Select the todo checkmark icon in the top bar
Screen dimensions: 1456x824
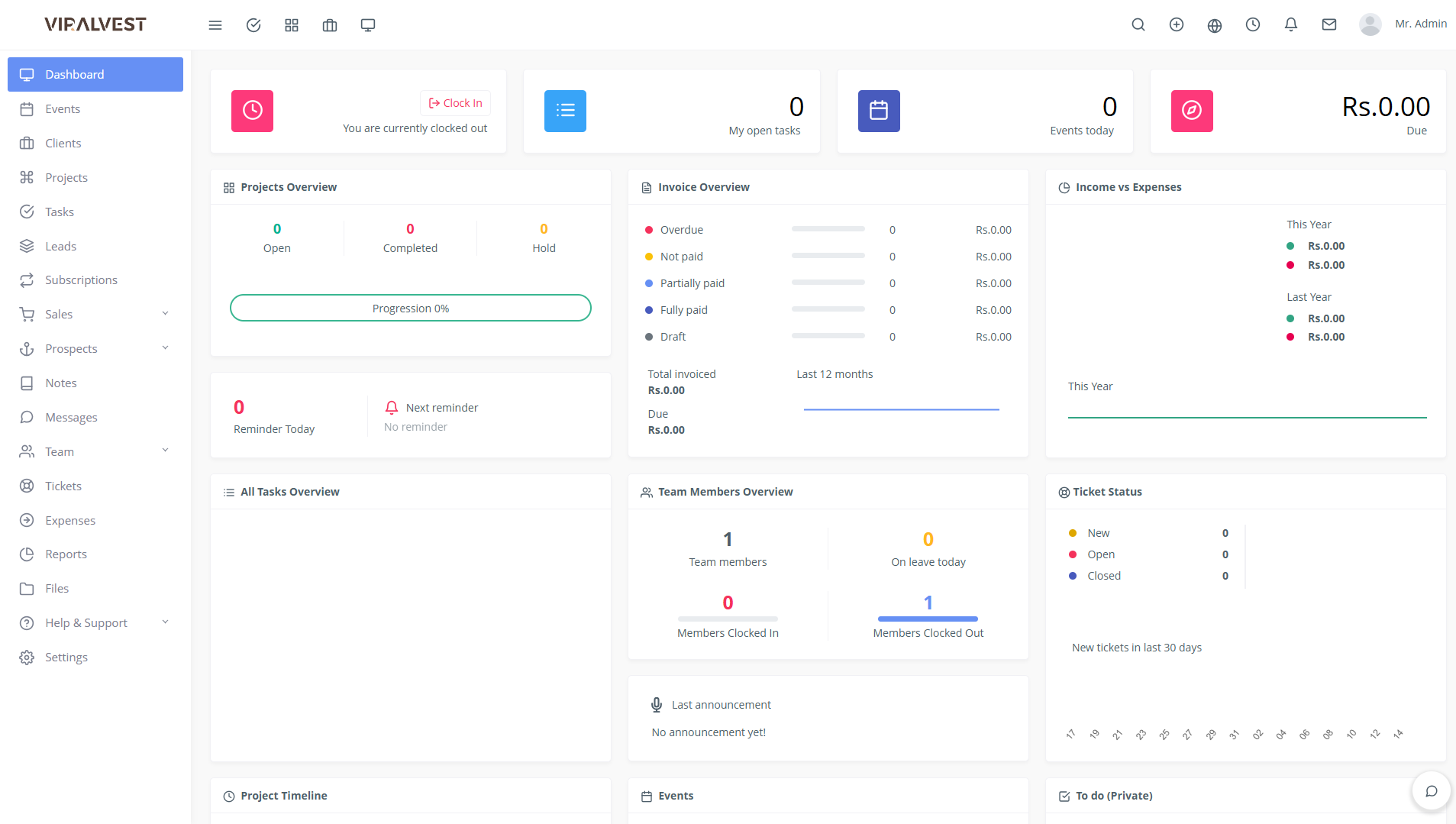[253, 24]
